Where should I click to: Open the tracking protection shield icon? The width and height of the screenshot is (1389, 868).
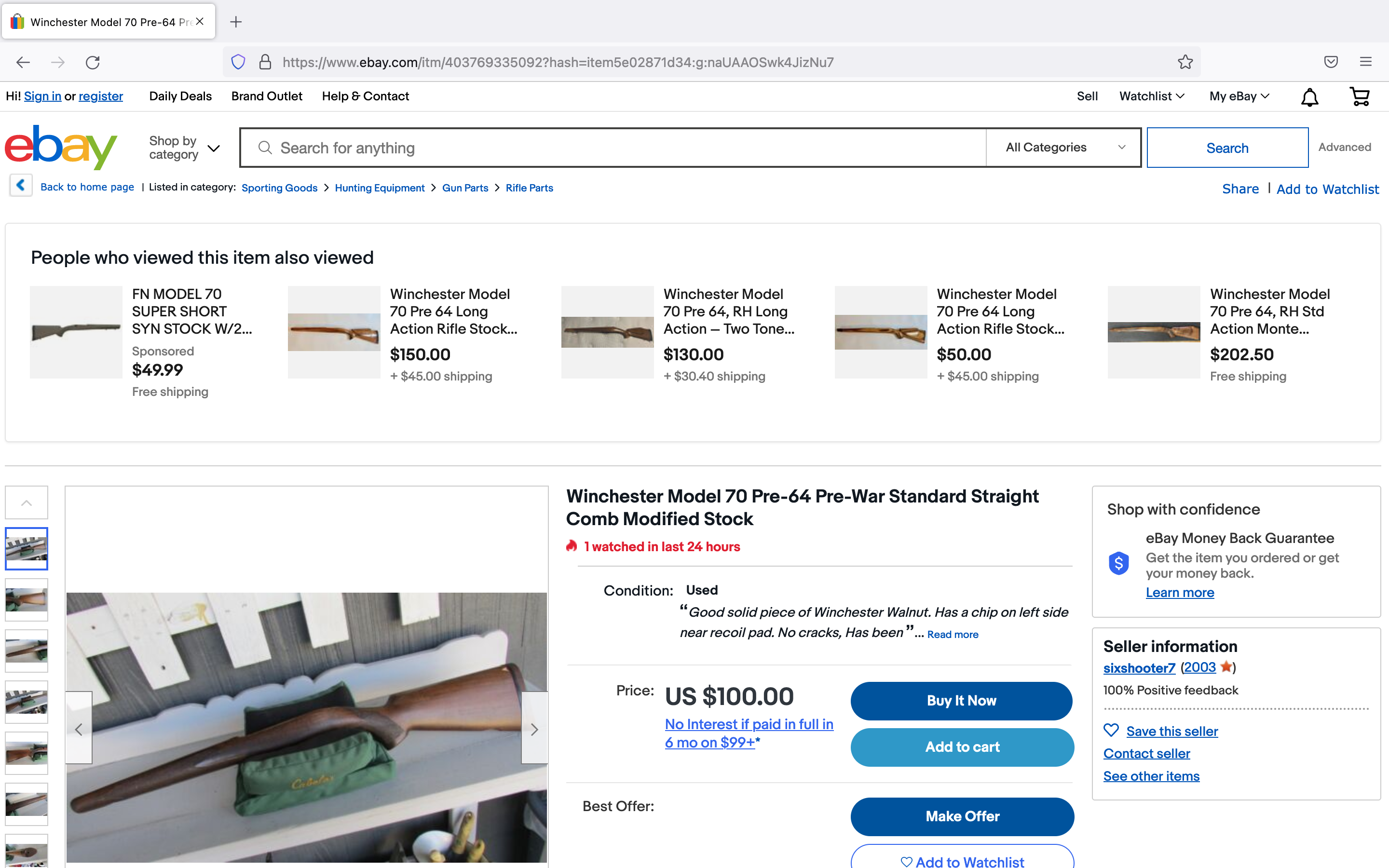(238, 62)
